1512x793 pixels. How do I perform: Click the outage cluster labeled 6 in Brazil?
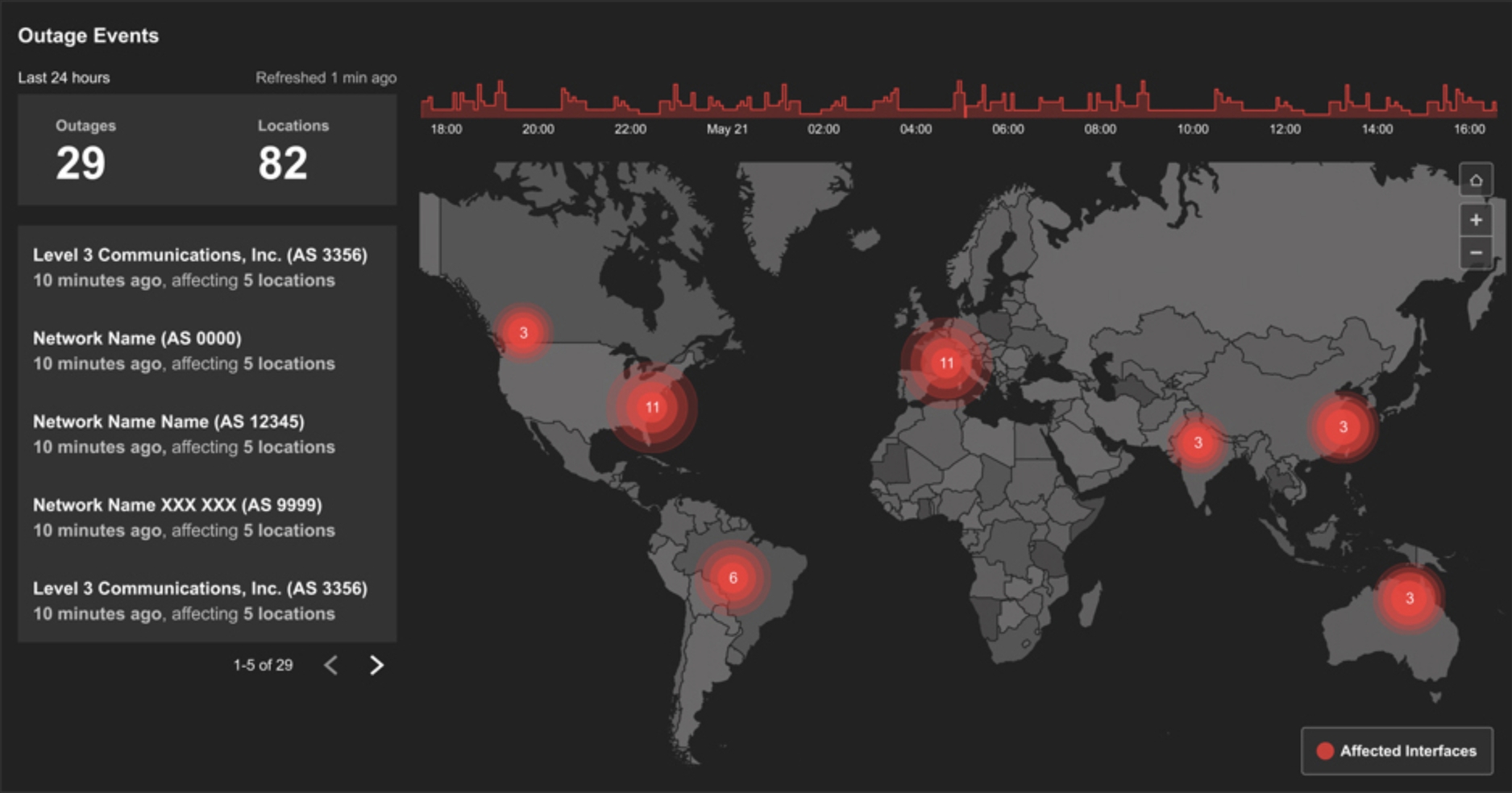coord(733,577)
